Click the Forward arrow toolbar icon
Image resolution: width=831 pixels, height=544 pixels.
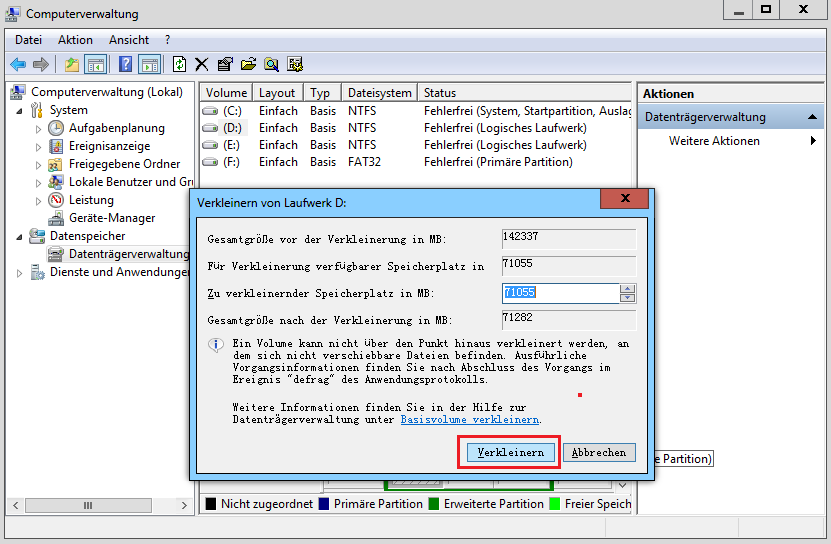coord(41,65)
